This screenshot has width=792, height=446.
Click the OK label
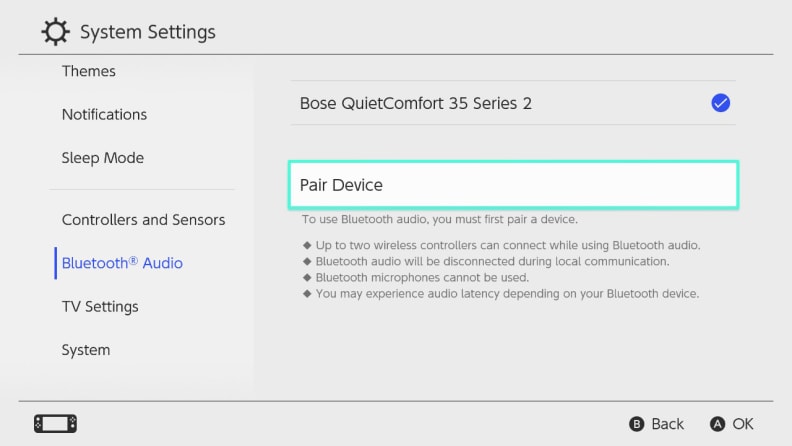[x=743, y=424]
